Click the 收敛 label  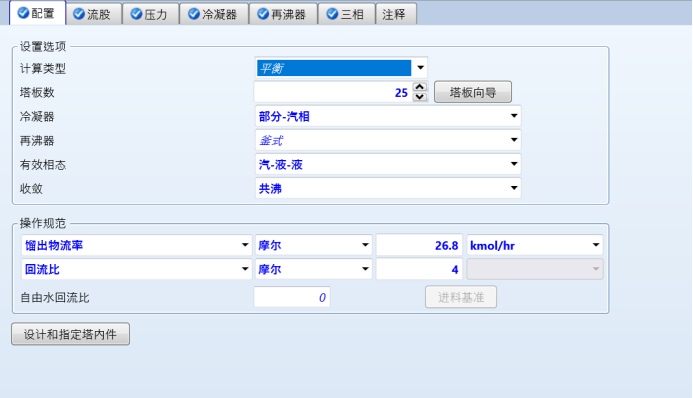pos(31,189)
